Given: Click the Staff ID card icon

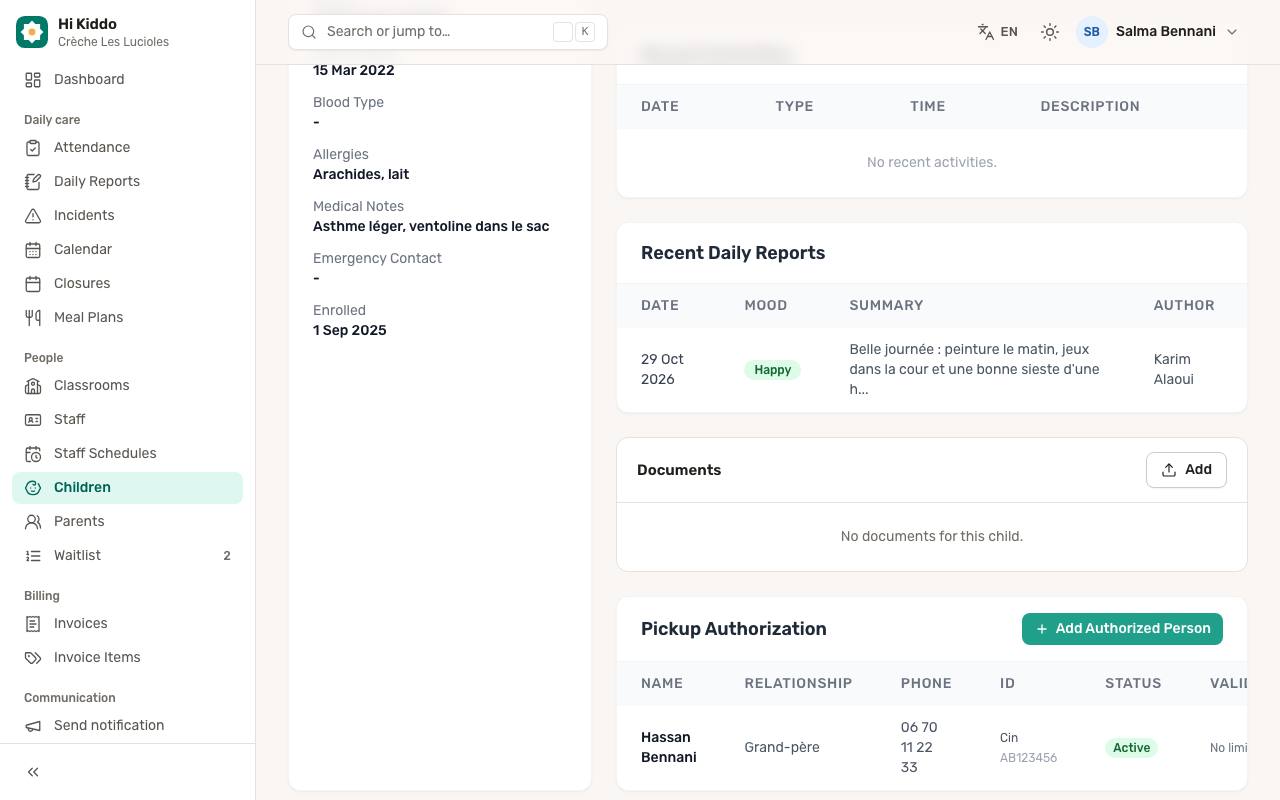Looking at the screenshot, I should coord(33,419).
